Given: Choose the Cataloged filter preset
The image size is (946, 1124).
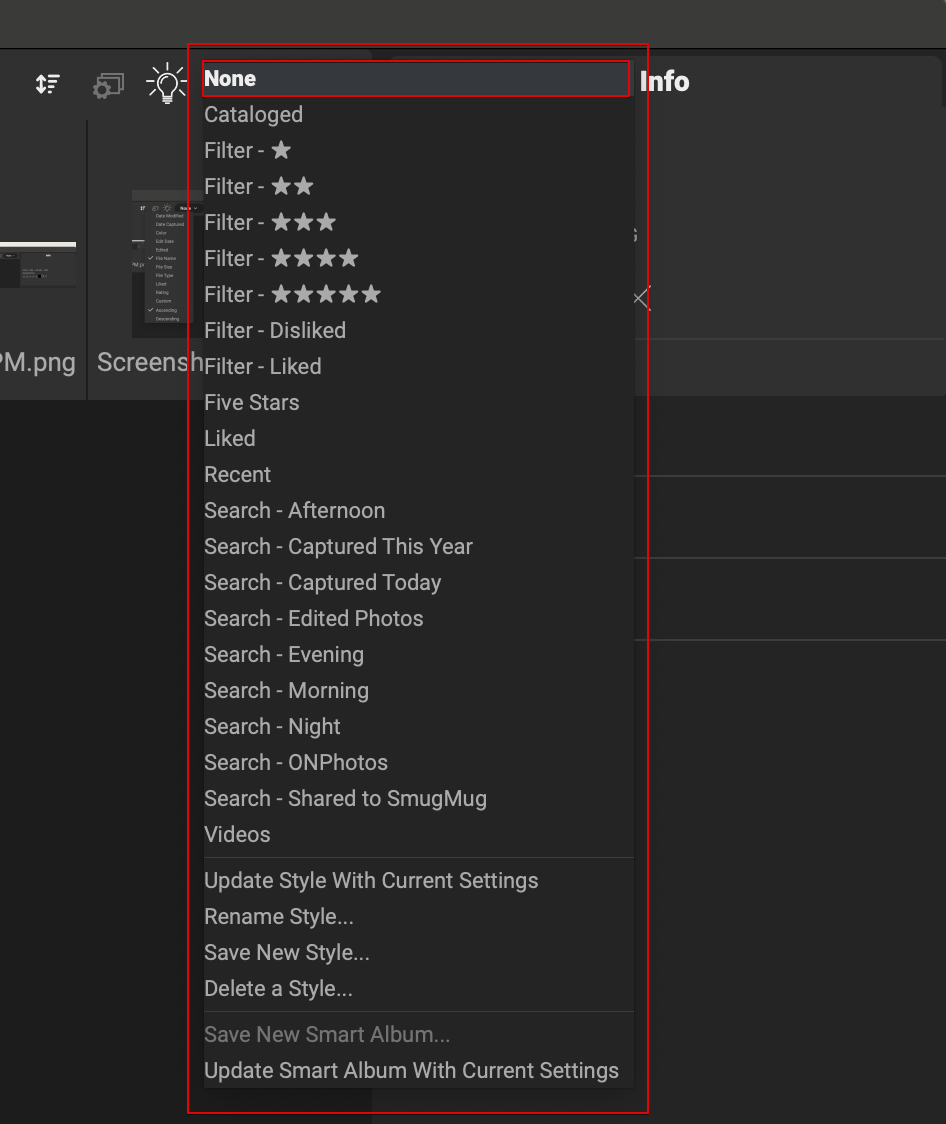Looking at the screenshot, I should click(253, 115).
